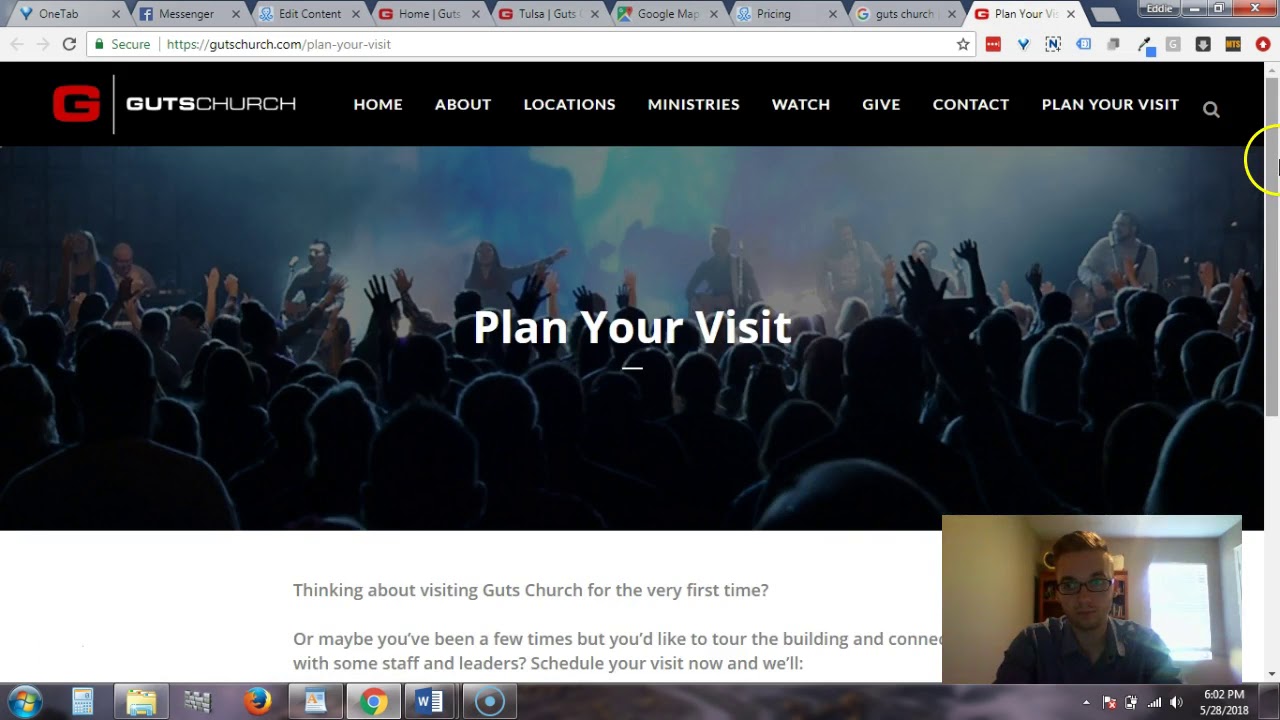Open the LastPass extension icon
The height and width of the screenshot is (720, 1280).
(x=993, y=44)
